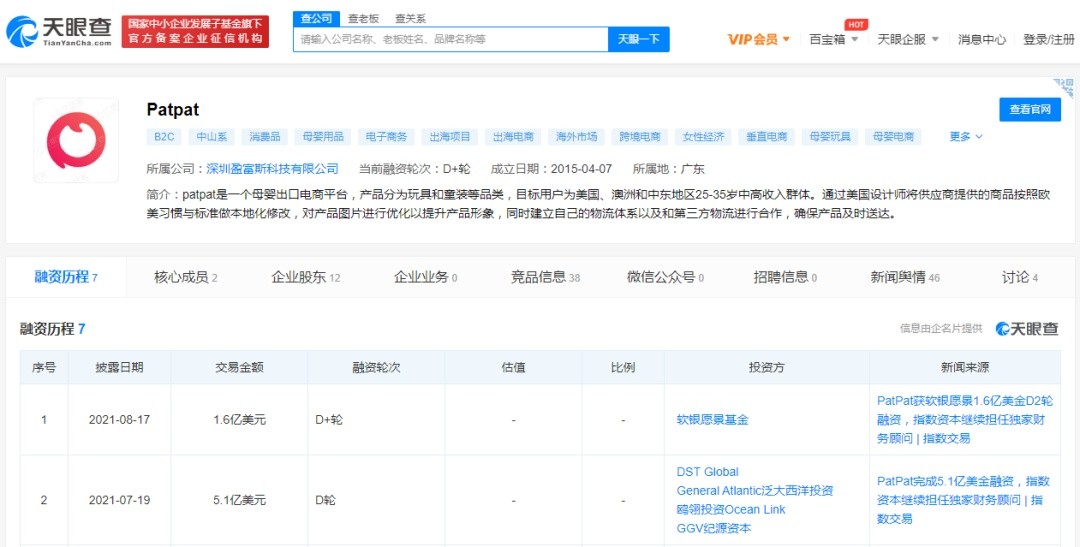Click the 查看官网 button

click(1030, 110)
